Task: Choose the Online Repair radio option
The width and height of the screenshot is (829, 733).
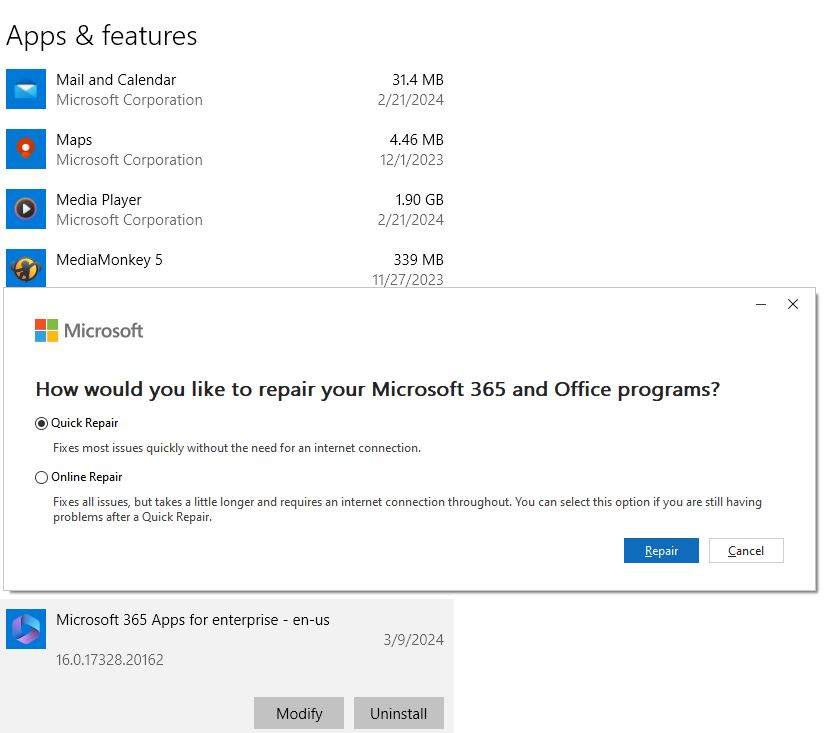Action: (x=41, y=478)
